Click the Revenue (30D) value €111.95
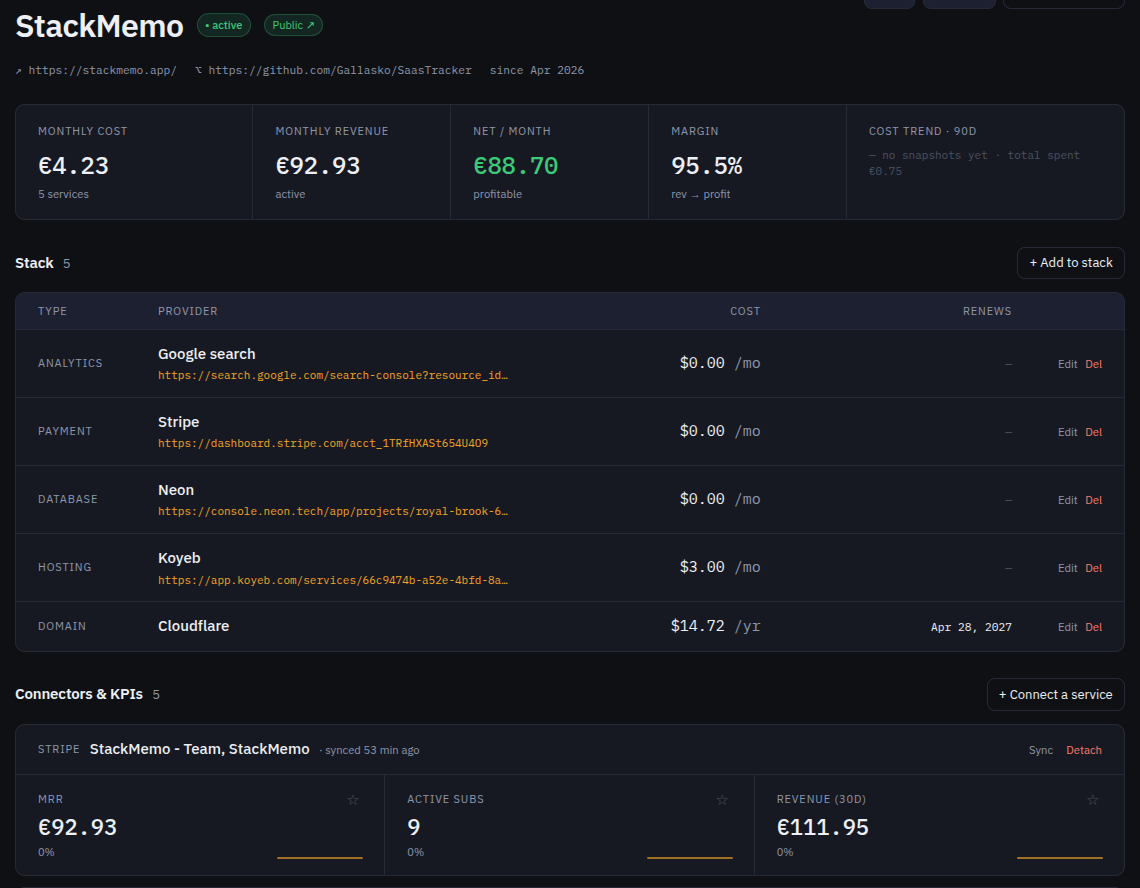 point(822,828)
